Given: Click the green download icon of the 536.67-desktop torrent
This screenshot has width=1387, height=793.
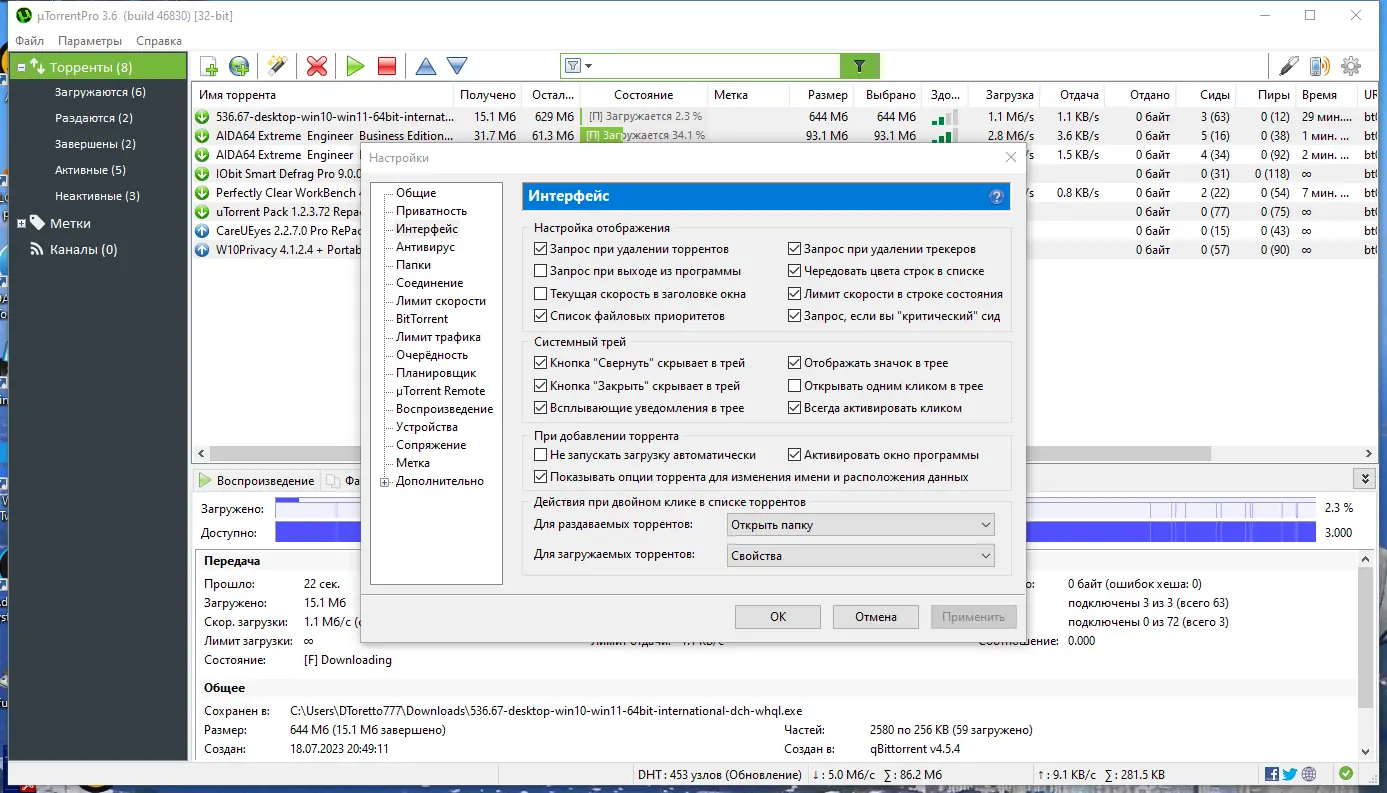Looking at the screenshot, I should [x=203, y=117].
